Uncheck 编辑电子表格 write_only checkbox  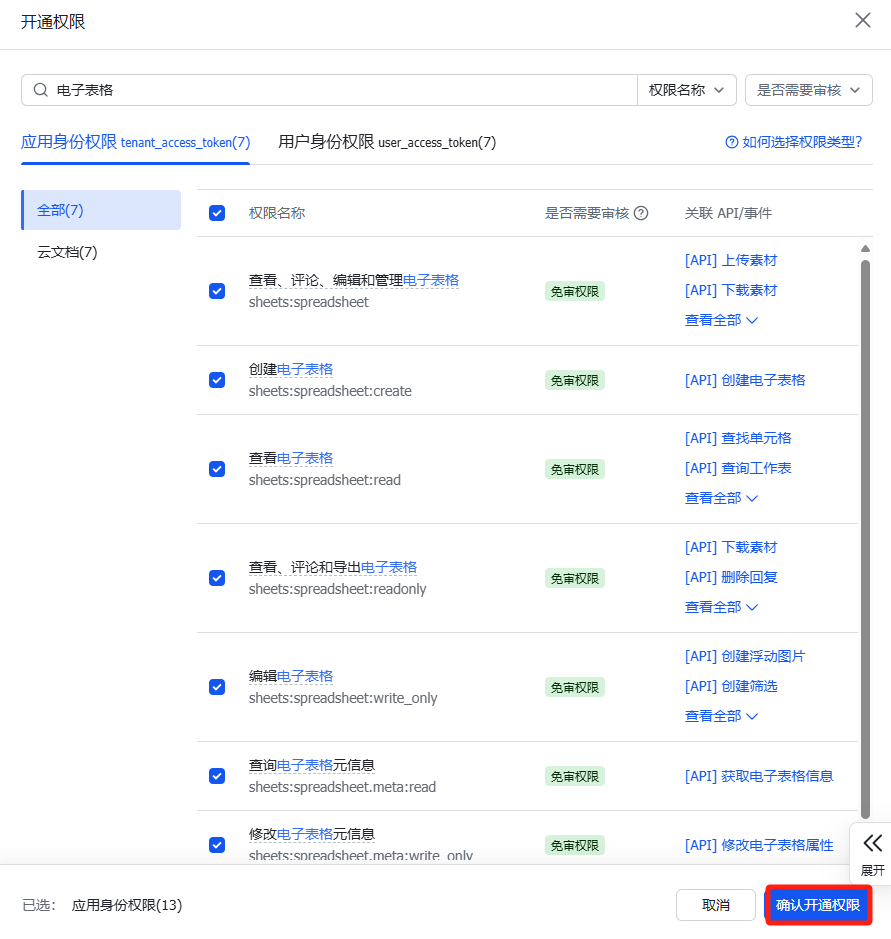(x=217, y=687)
